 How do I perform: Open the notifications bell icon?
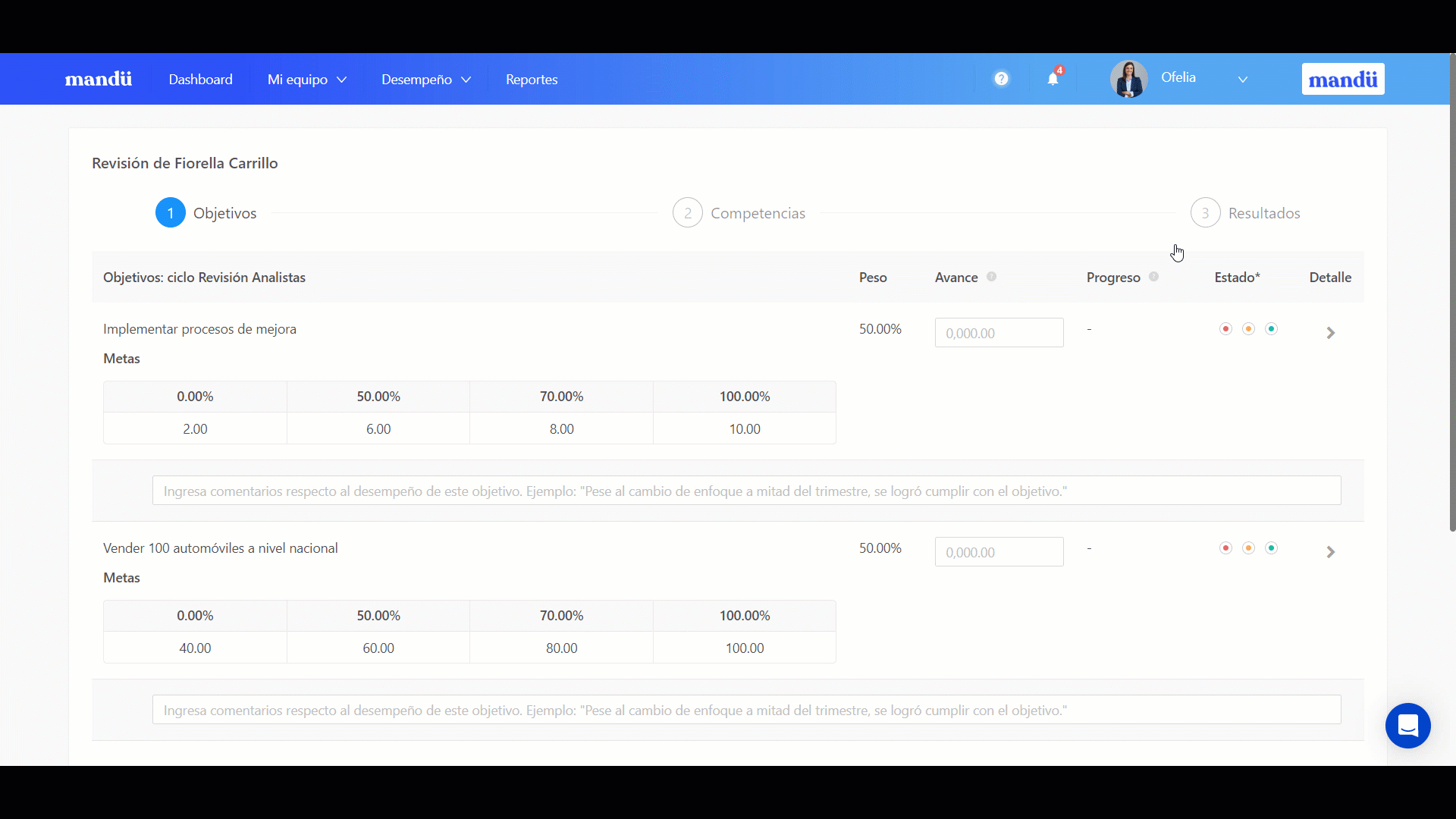click(x=1053, y=79)
